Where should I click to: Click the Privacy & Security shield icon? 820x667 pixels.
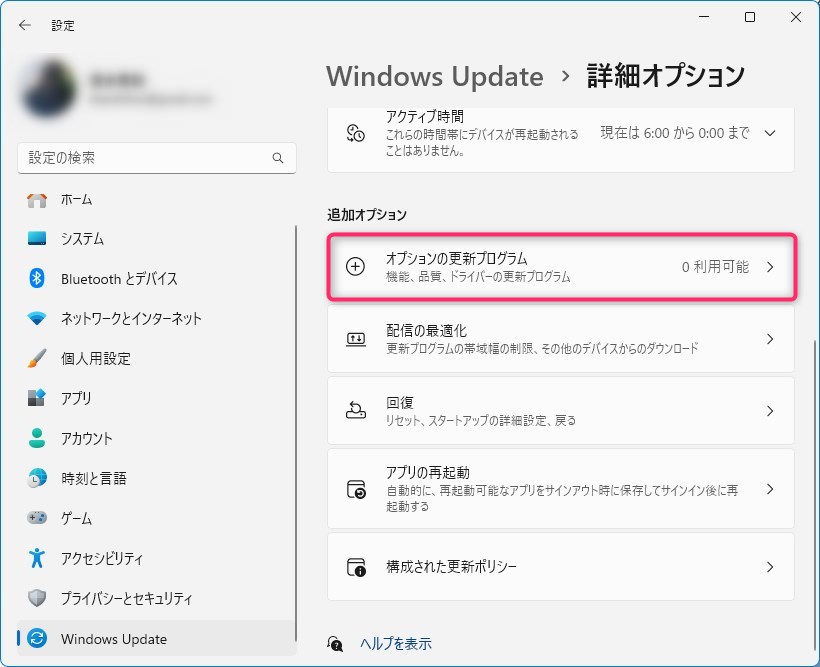pos(37,598)
